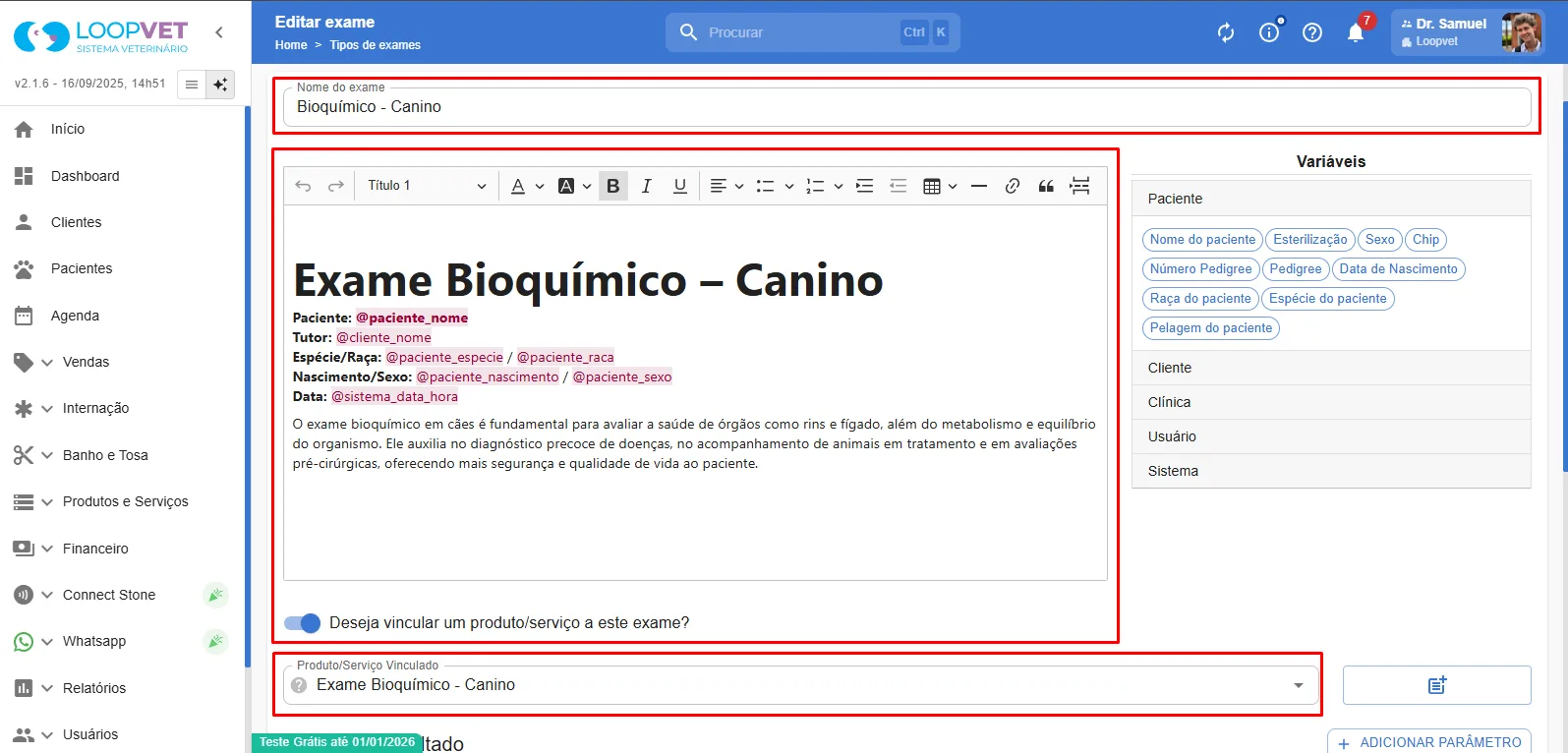Viewport: 1568px width, 753px height.
Task: Toggle bold formatting in editor toolbar
Action: pyautogui.click(x=613, y=186)
